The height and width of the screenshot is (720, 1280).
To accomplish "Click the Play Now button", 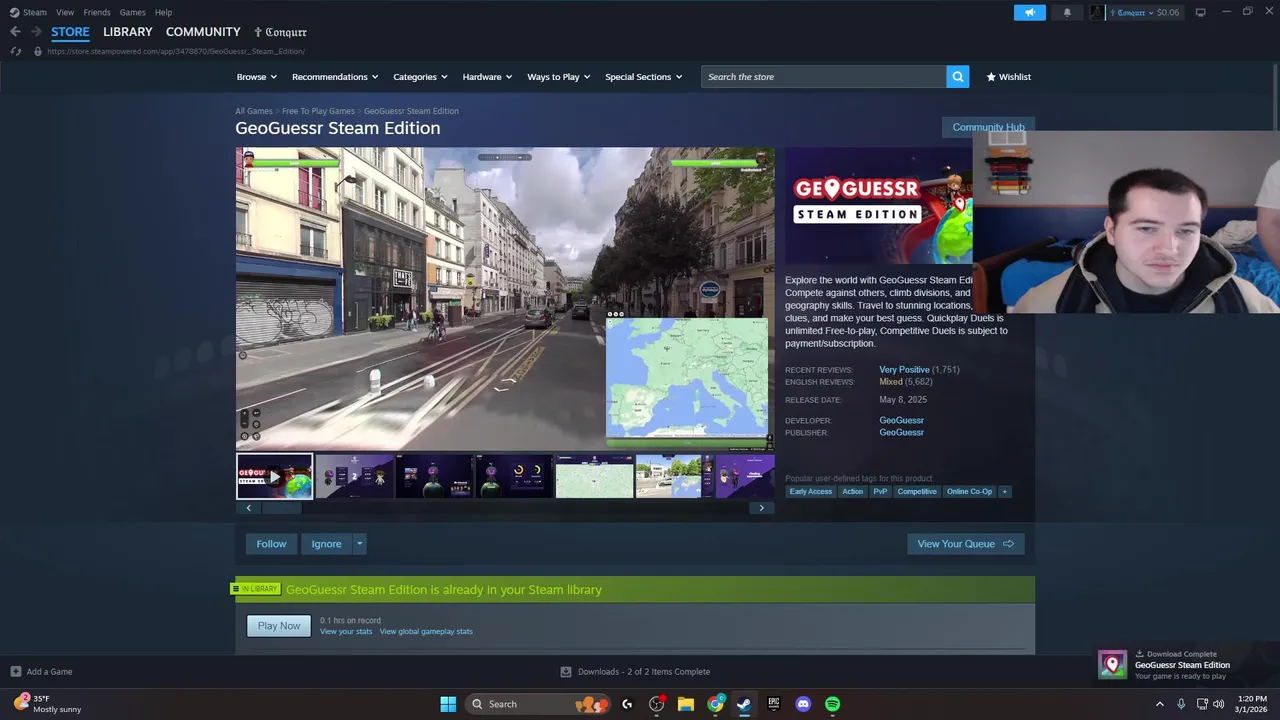I will [279, 626].
